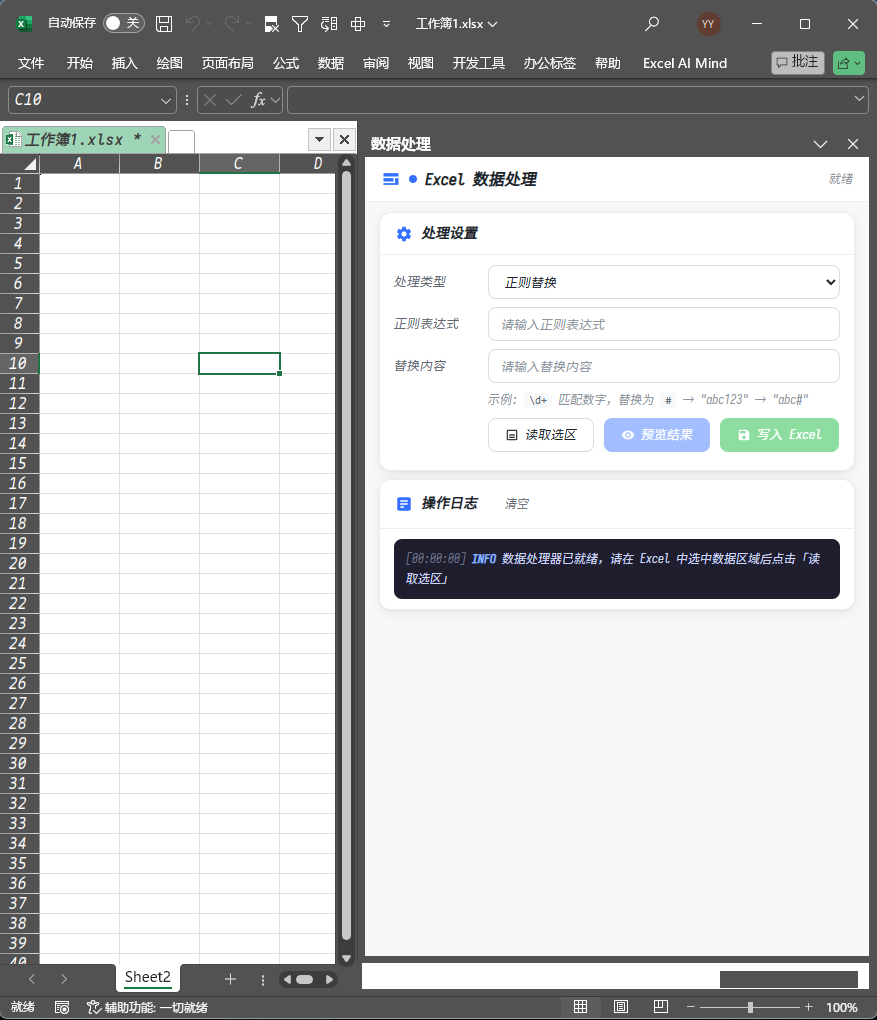Click the select-all corner triangle of the sheet

click(29, 163)
